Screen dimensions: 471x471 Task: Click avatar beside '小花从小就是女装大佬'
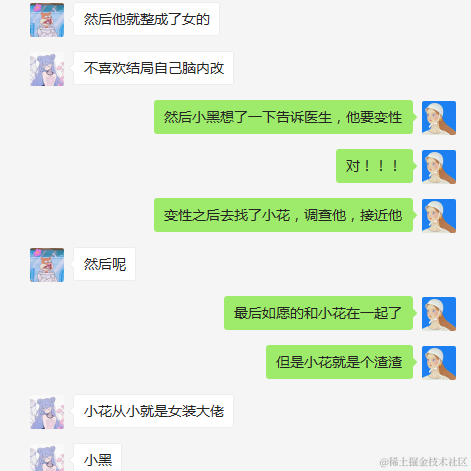47,412
